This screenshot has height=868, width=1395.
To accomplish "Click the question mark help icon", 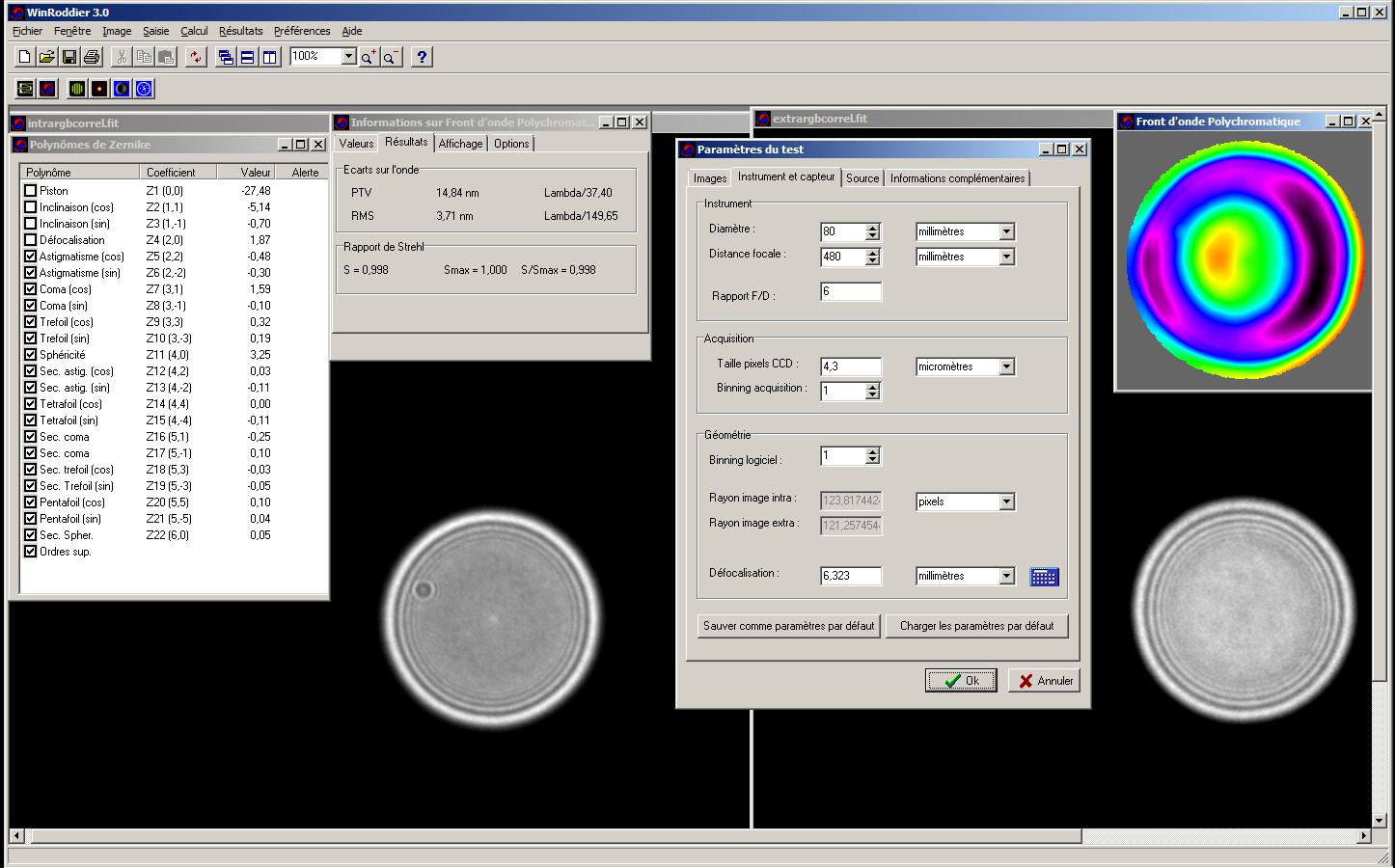I will [422, 58].
